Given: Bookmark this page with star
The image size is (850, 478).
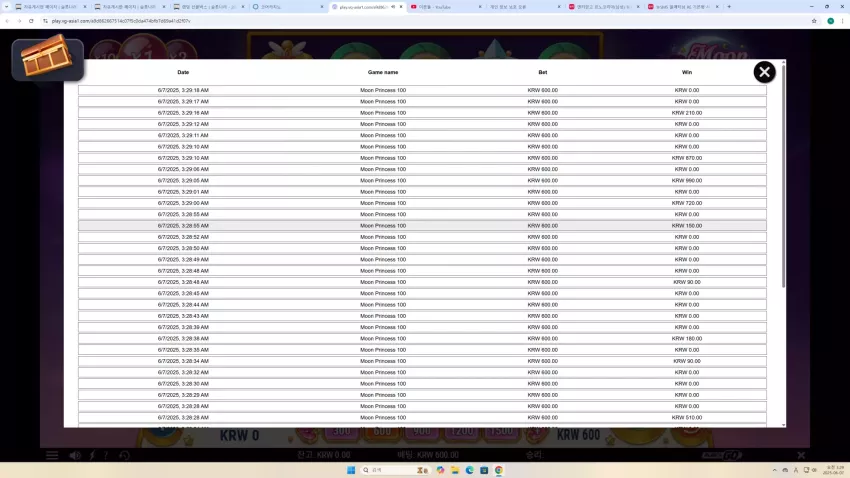Looking at the screenshot, I should [814, 21].
